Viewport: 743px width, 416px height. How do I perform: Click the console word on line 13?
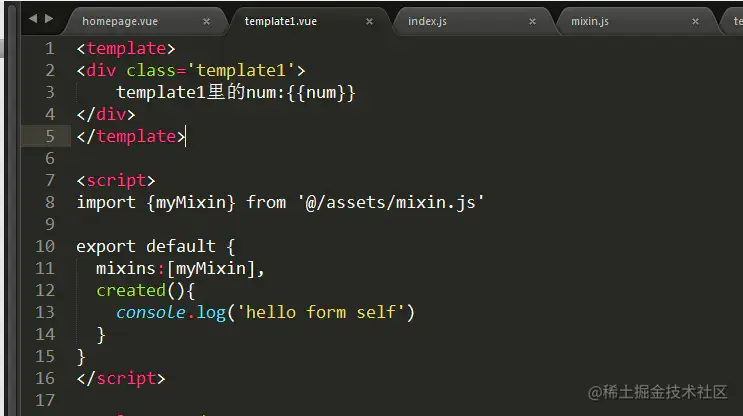(151, 312)
